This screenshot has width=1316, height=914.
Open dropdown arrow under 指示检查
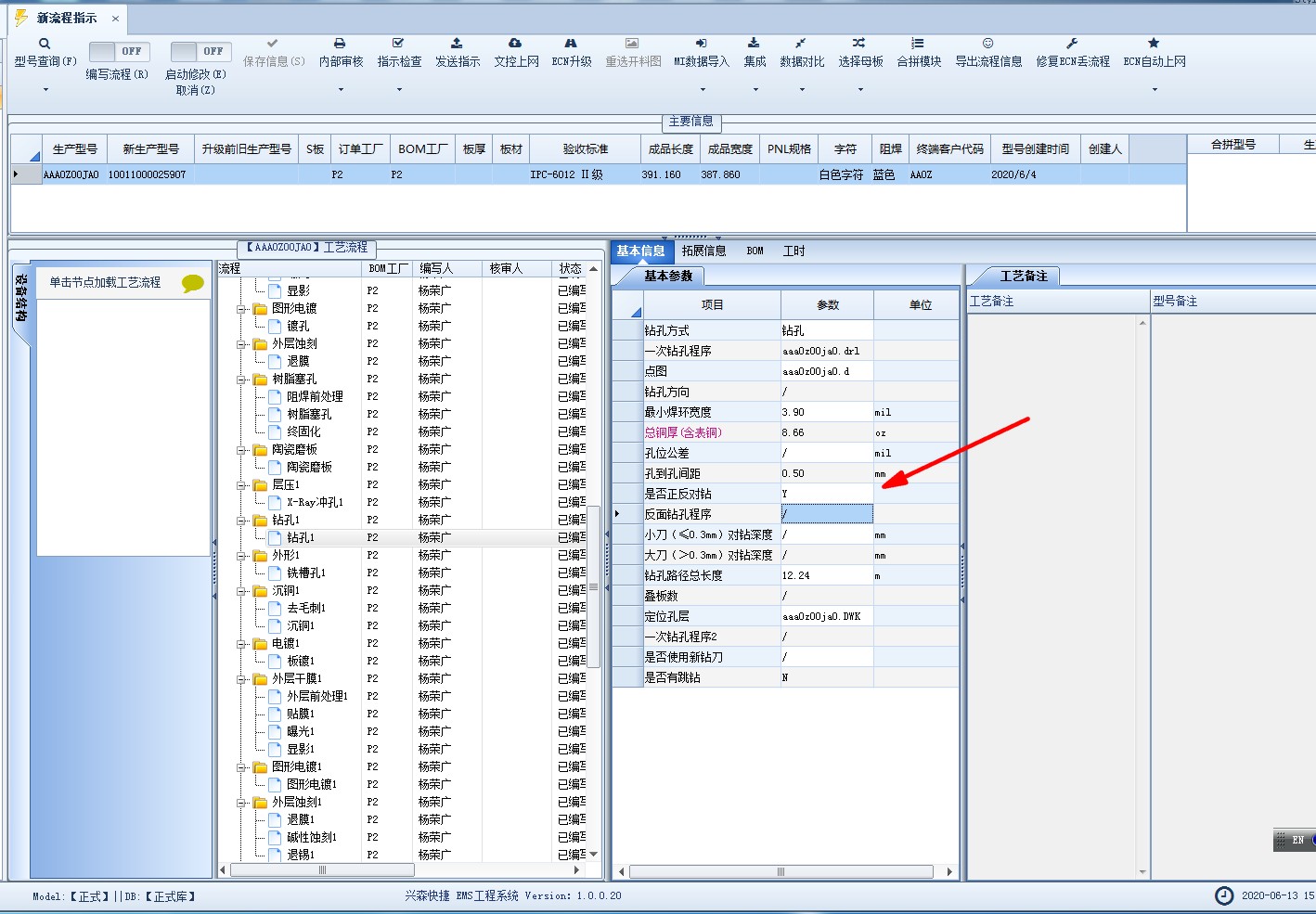click(399, 90)
